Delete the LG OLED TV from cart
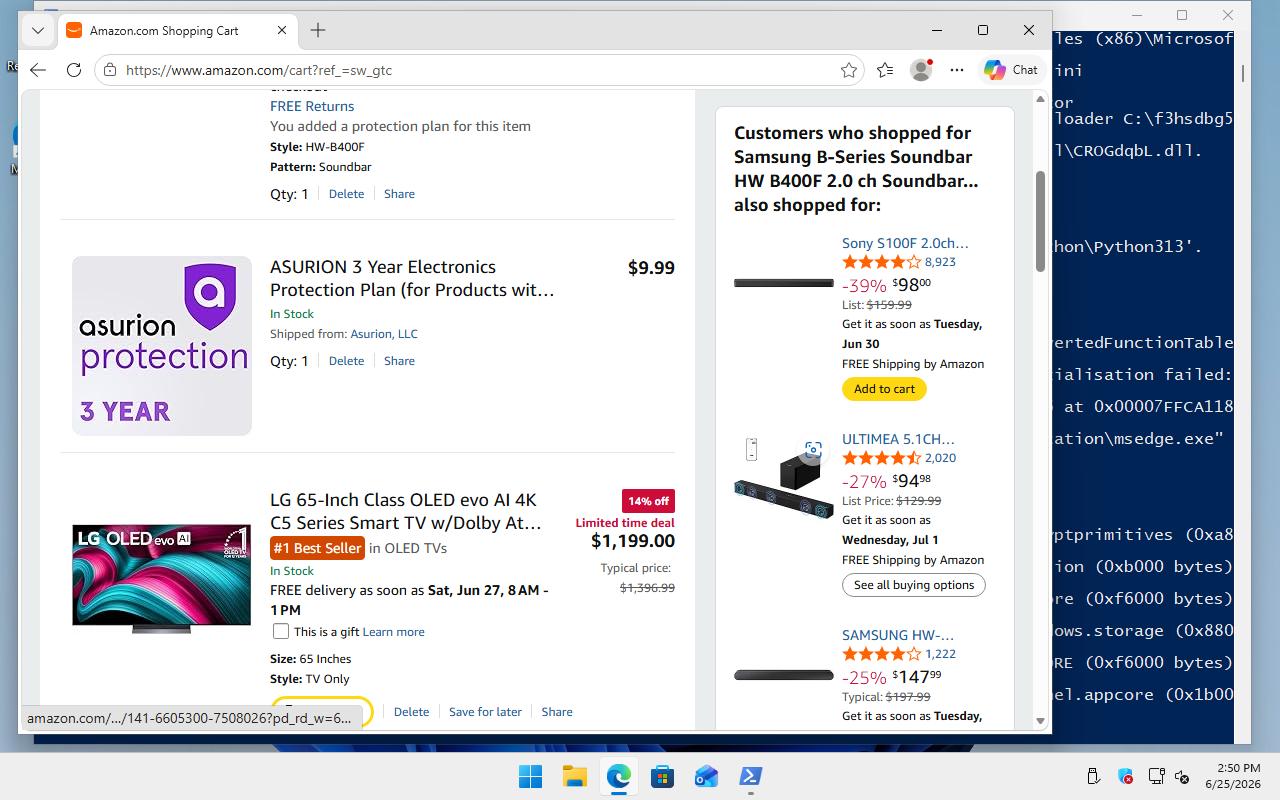 tap(411, 712)
